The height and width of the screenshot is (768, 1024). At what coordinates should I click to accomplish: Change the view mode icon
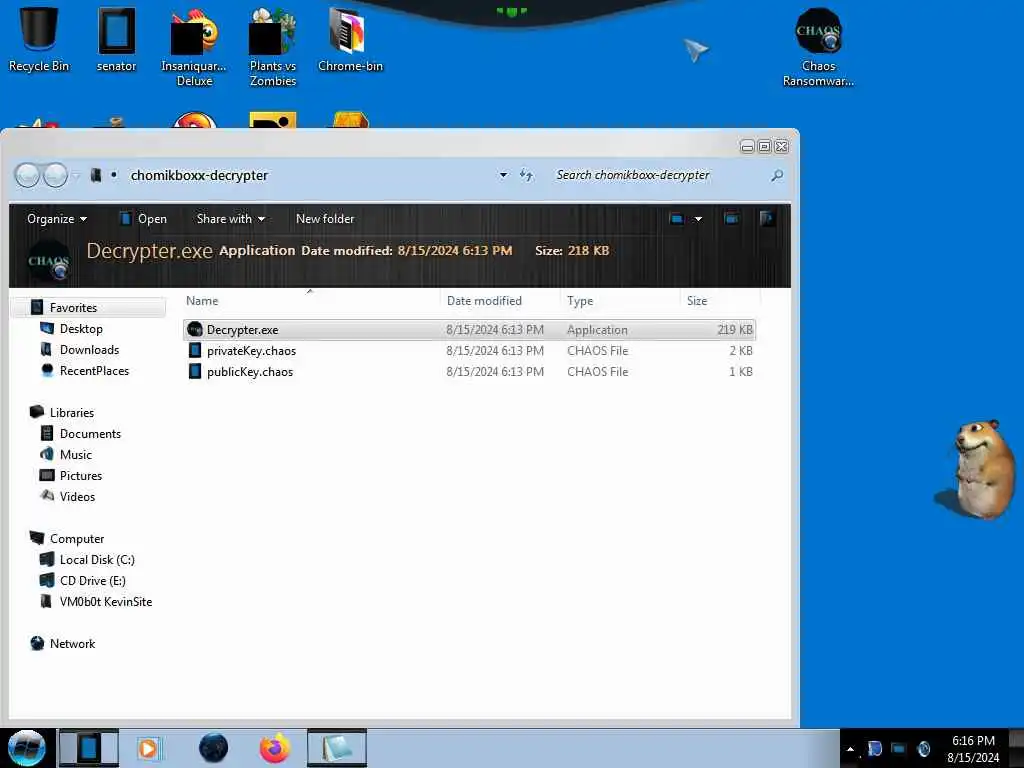click(677, 219)
